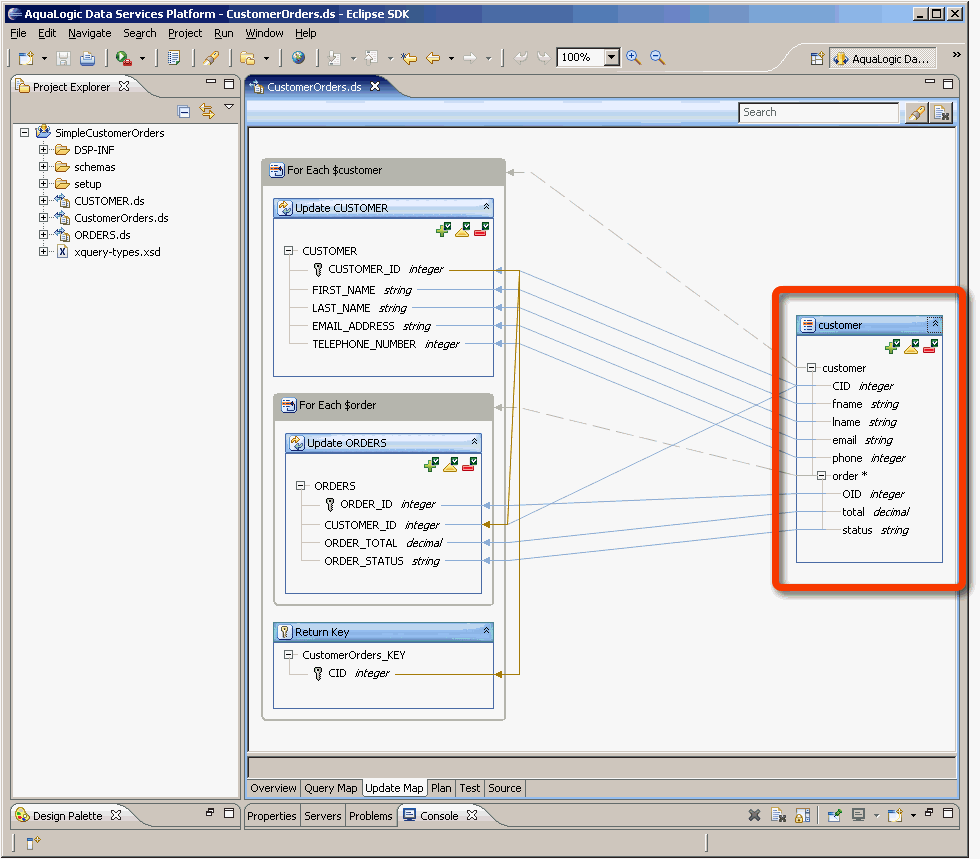Click the Save toolbar icon
The height and width of the screenshot is (859, 980).
coord(63,58)
